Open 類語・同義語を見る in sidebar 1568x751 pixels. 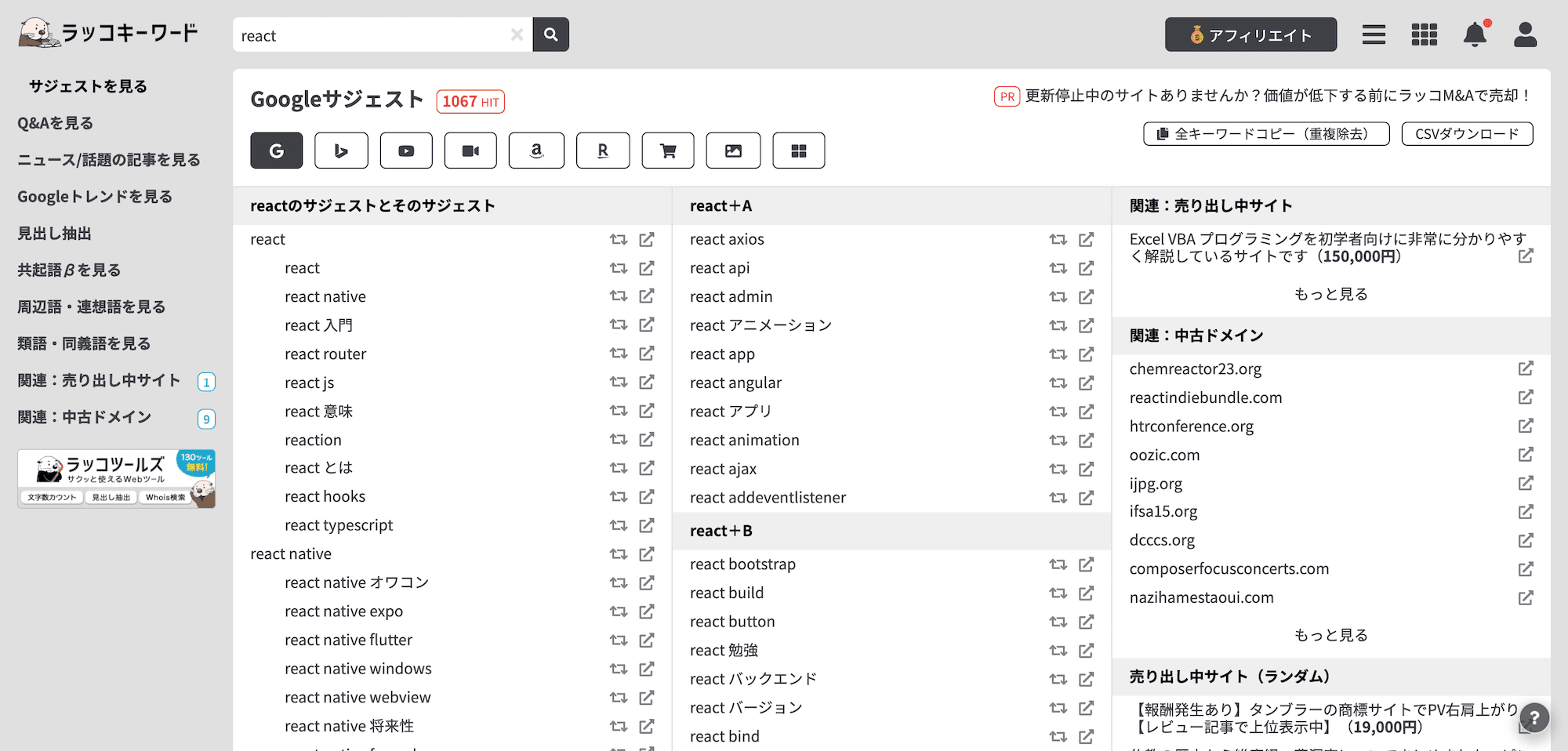click(x=84, y=344)
